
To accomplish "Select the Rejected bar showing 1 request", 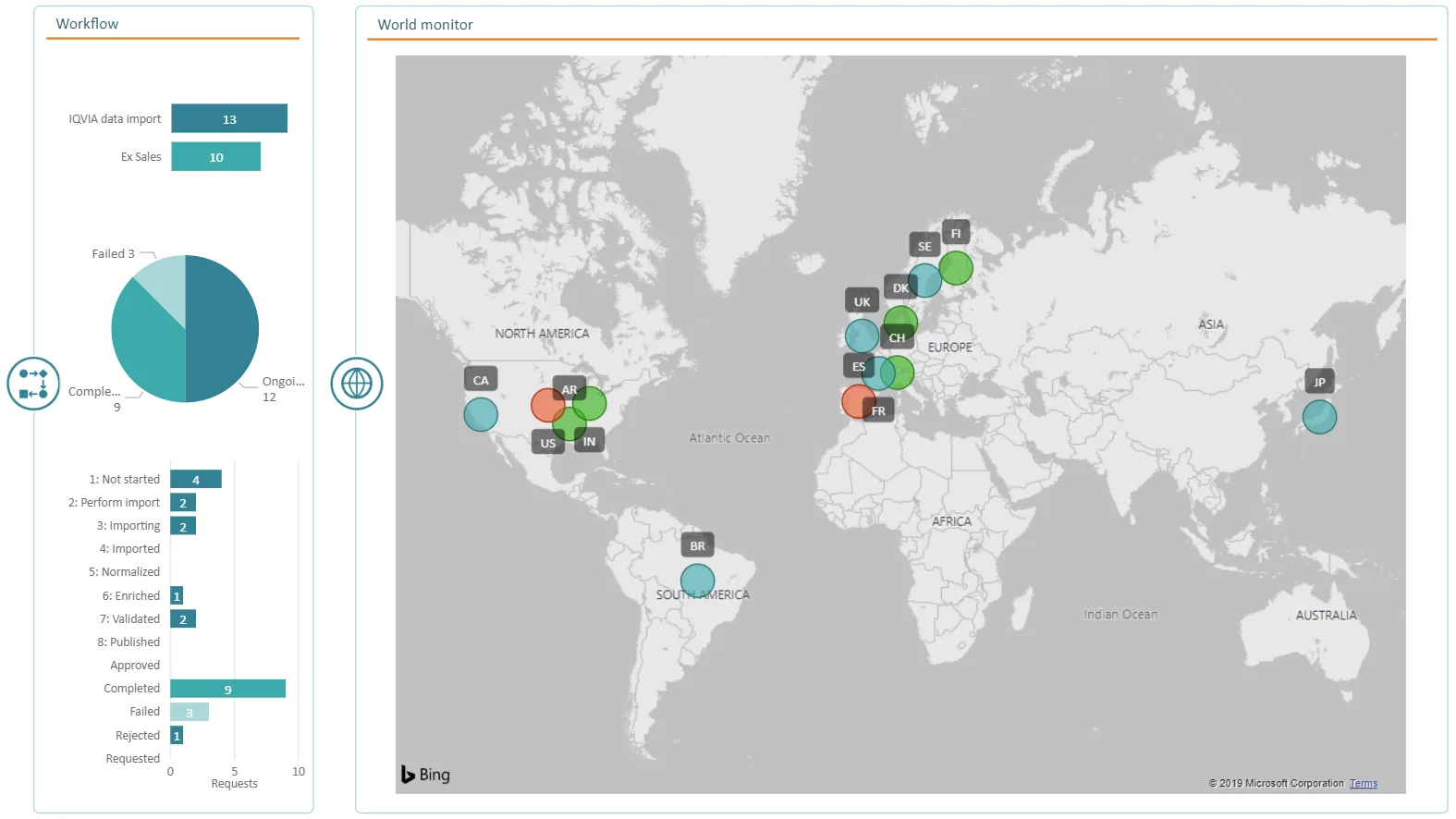I will tap(177, 736).
